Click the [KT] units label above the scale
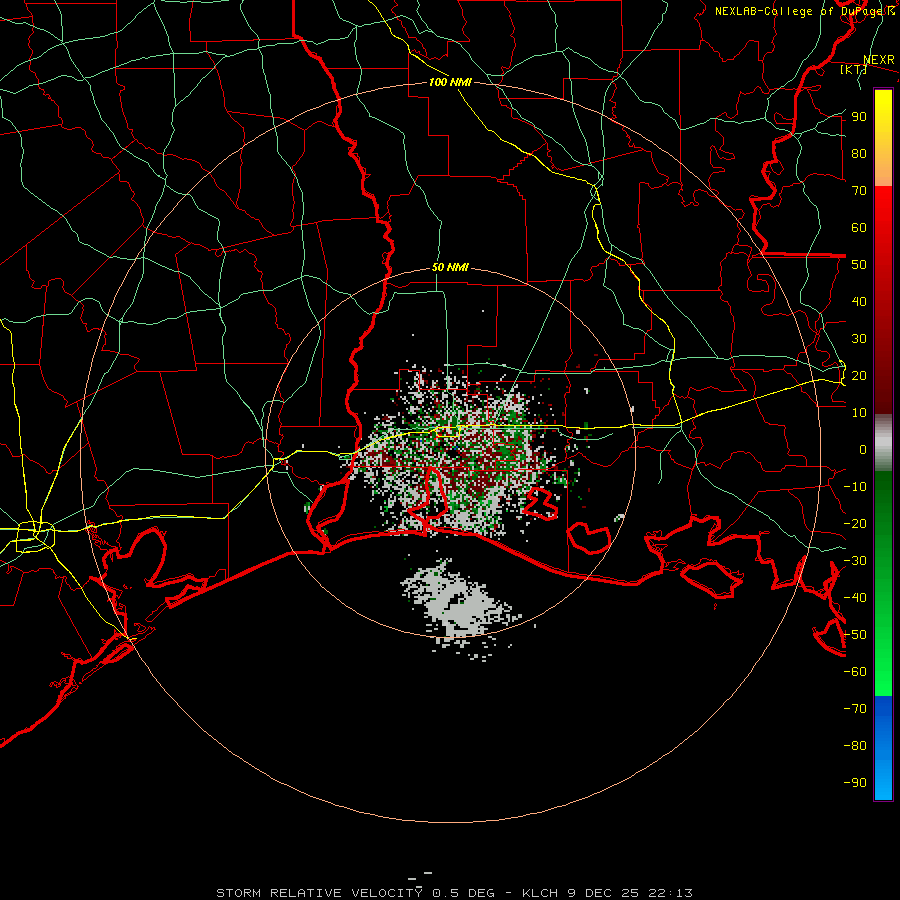The width and height of the screenshot is (900, 900). pyautogui.click(x=853, y=69)
